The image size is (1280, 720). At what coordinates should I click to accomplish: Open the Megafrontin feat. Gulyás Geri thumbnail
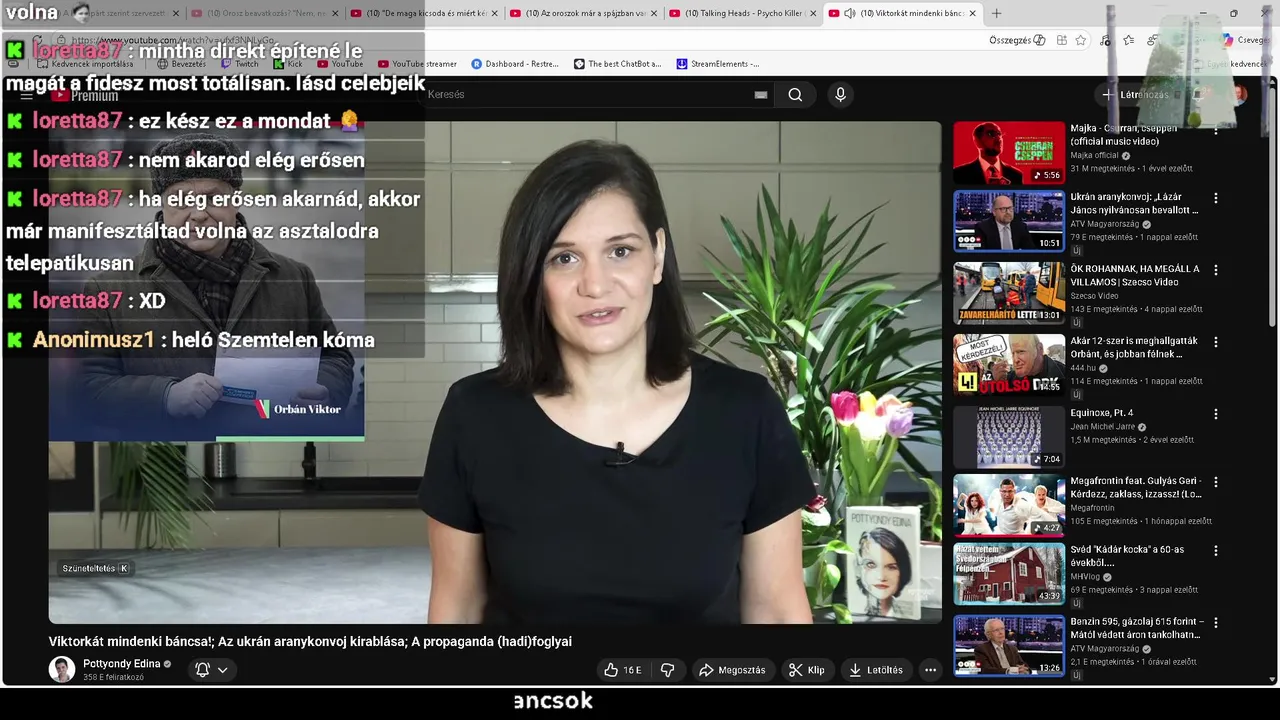point(1009,505)
